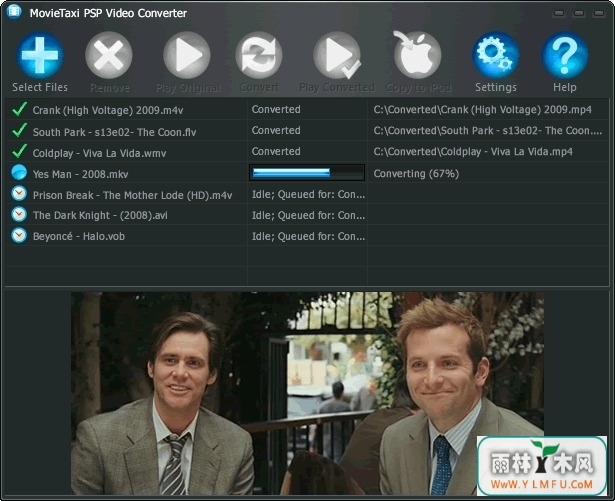The image size is (615, 501).
Task: Select Prison Break - The Mother Lode (HD).m4v
Action: coord(133,195)
